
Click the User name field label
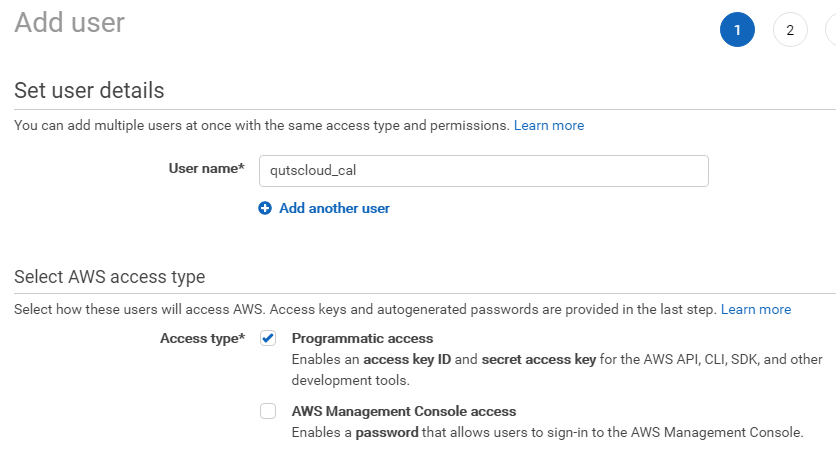[x=206, y=169]
